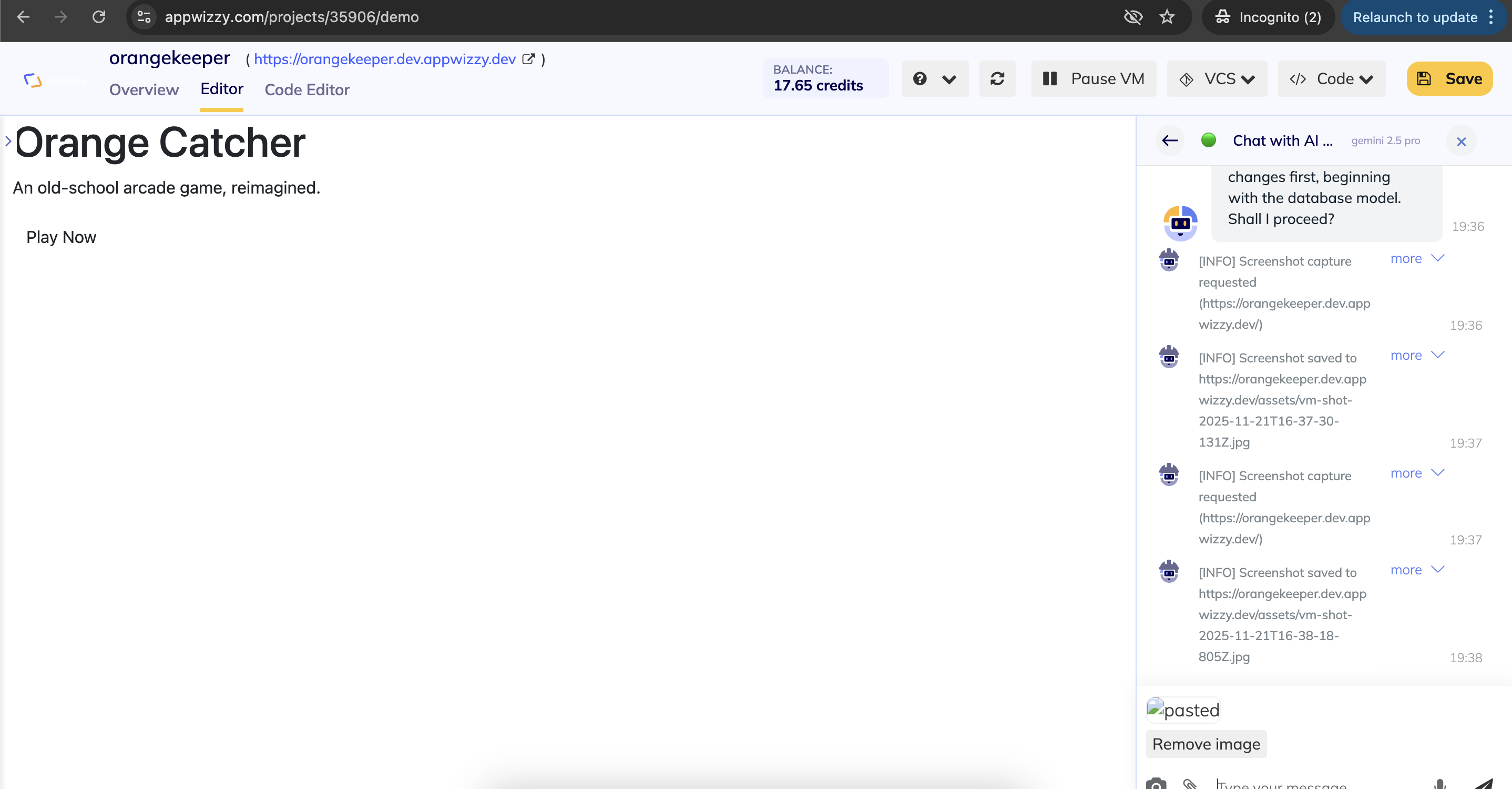Click Remove image button

(1205, 744)
